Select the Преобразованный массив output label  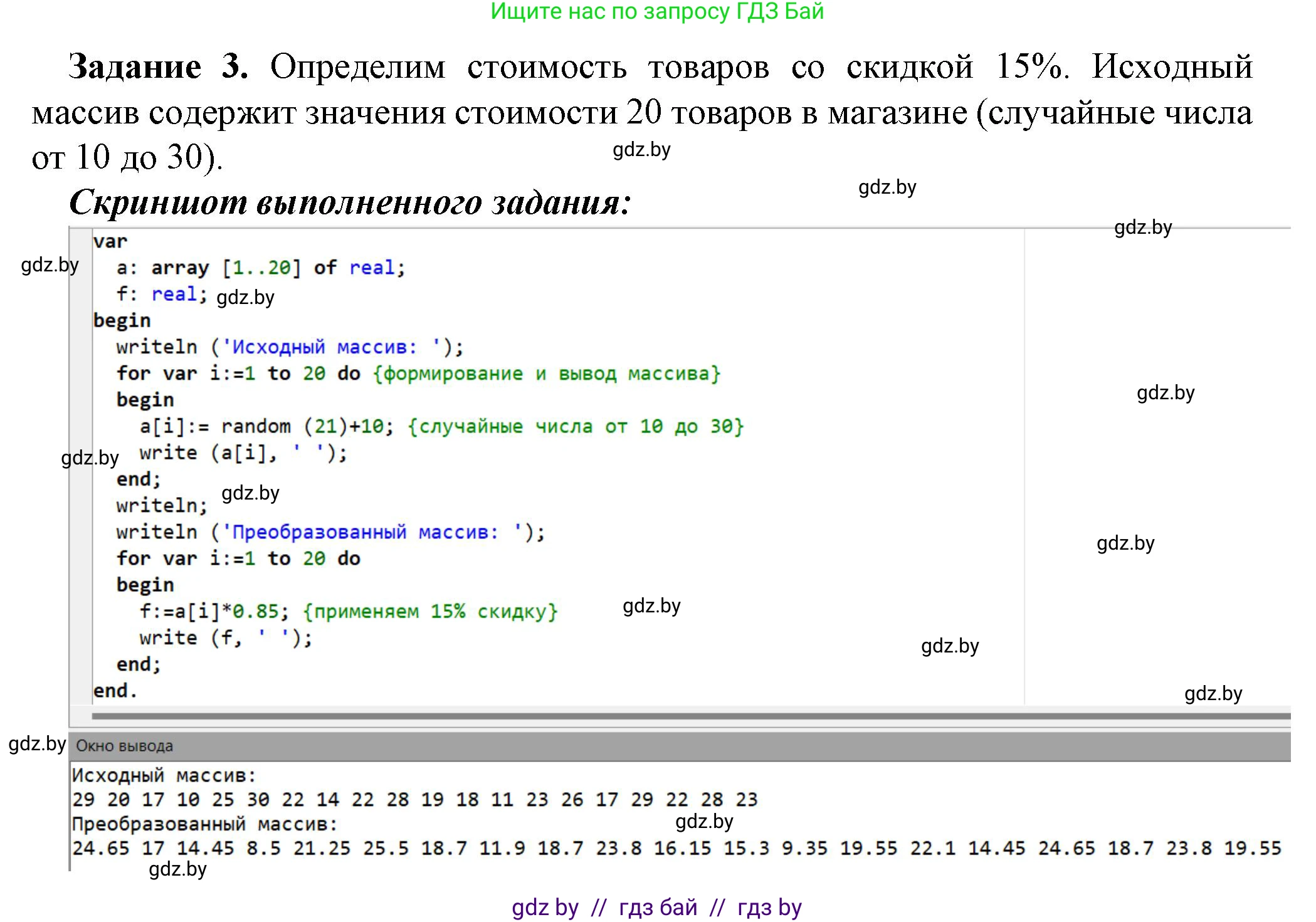click(x=204, y=823)
